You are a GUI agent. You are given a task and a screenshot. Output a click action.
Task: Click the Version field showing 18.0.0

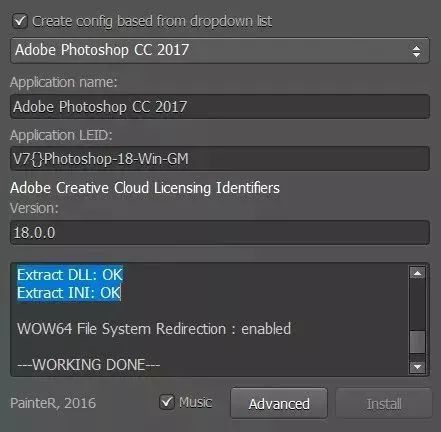pos(220,233)
